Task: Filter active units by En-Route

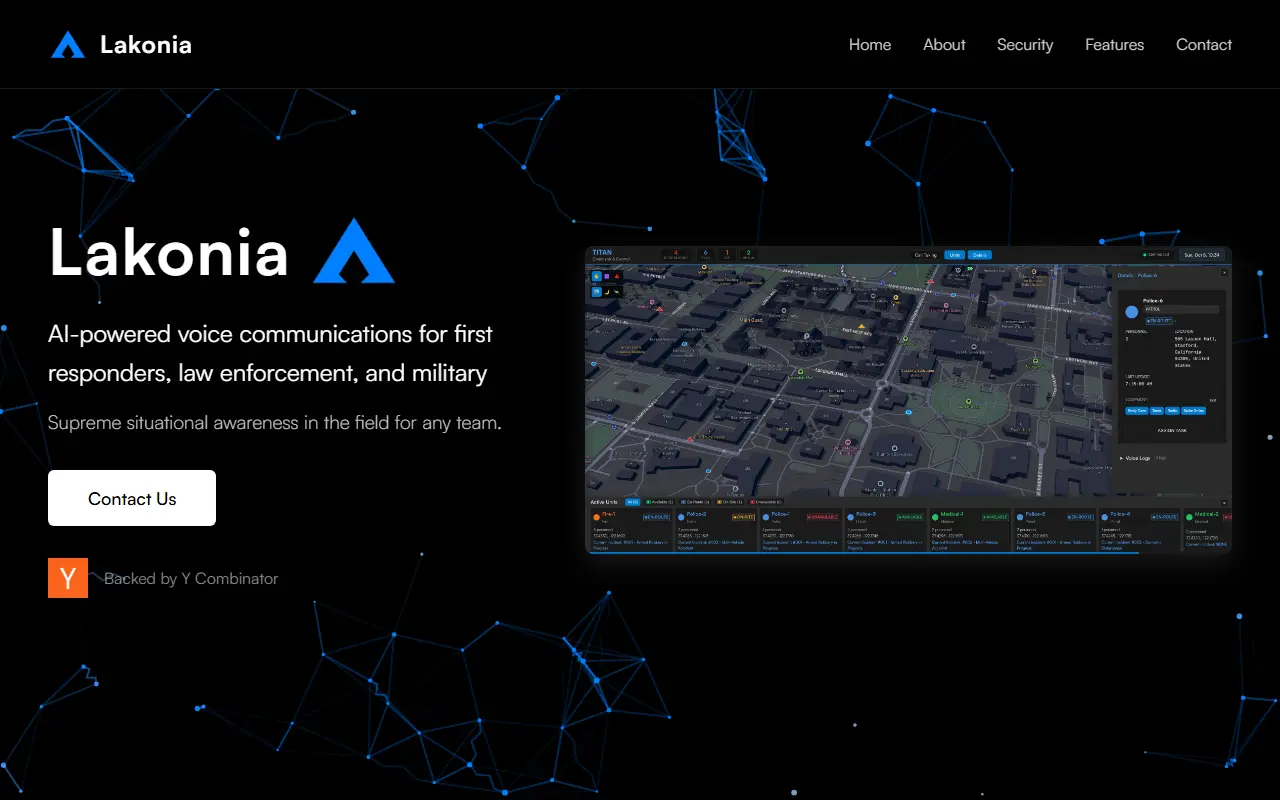Action: (x=695, y=502)
